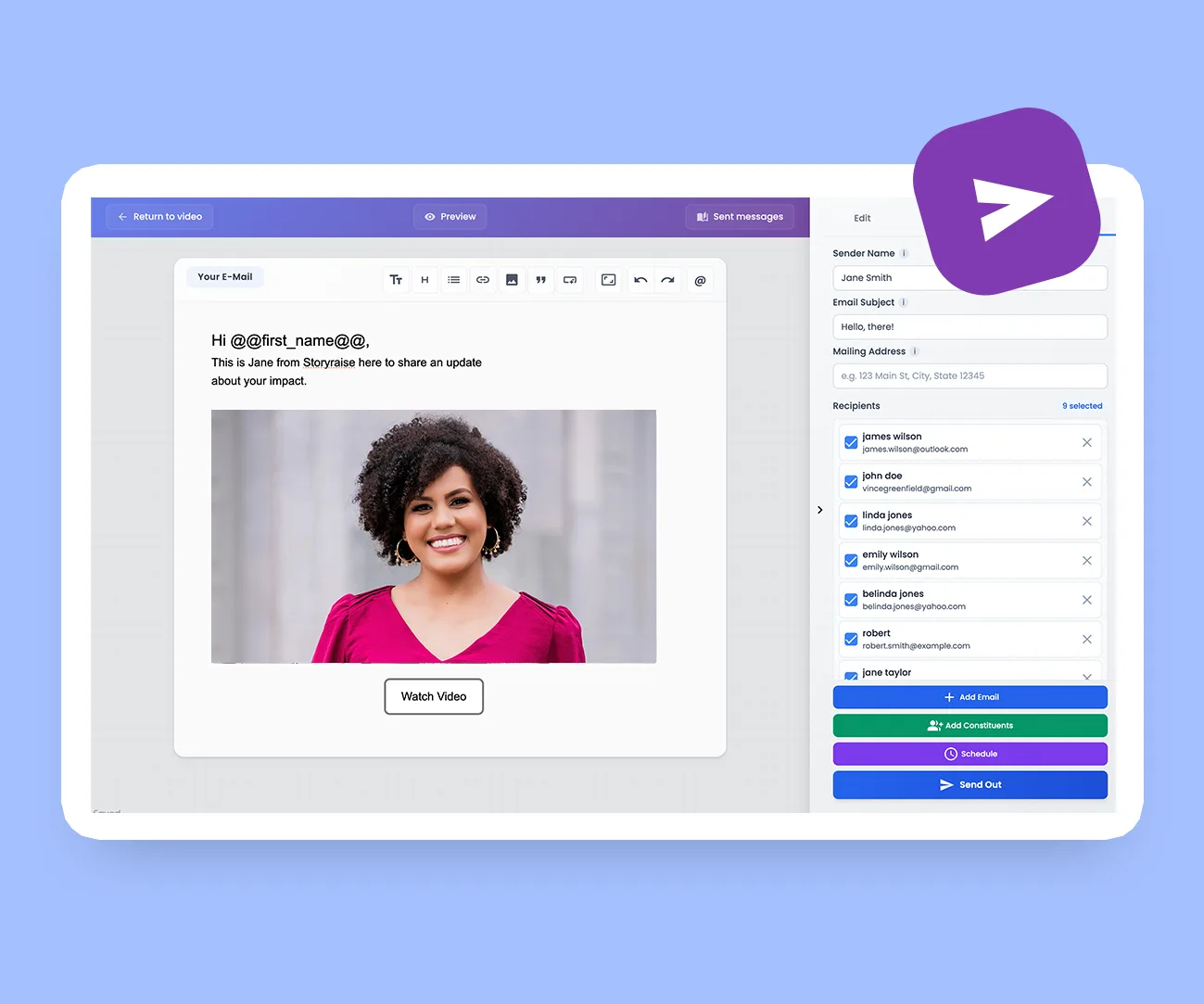Apply heading format with H icon
Screen dimensions: 1204x1004
[425, 280]
